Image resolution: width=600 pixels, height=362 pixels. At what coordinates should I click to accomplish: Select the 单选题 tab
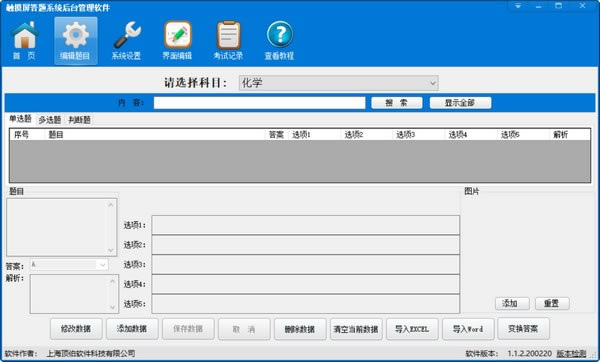20,119
